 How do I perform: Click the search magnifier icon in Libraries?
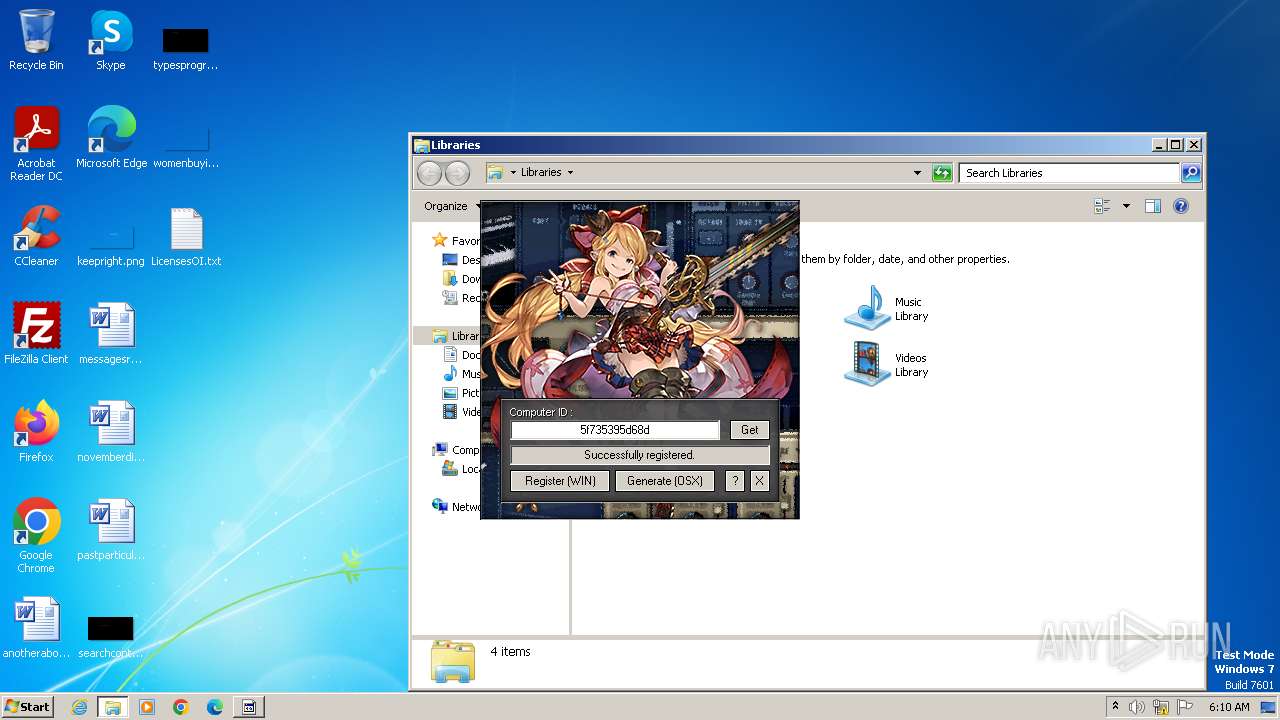pyautogui.click(x=1190, y=173)
